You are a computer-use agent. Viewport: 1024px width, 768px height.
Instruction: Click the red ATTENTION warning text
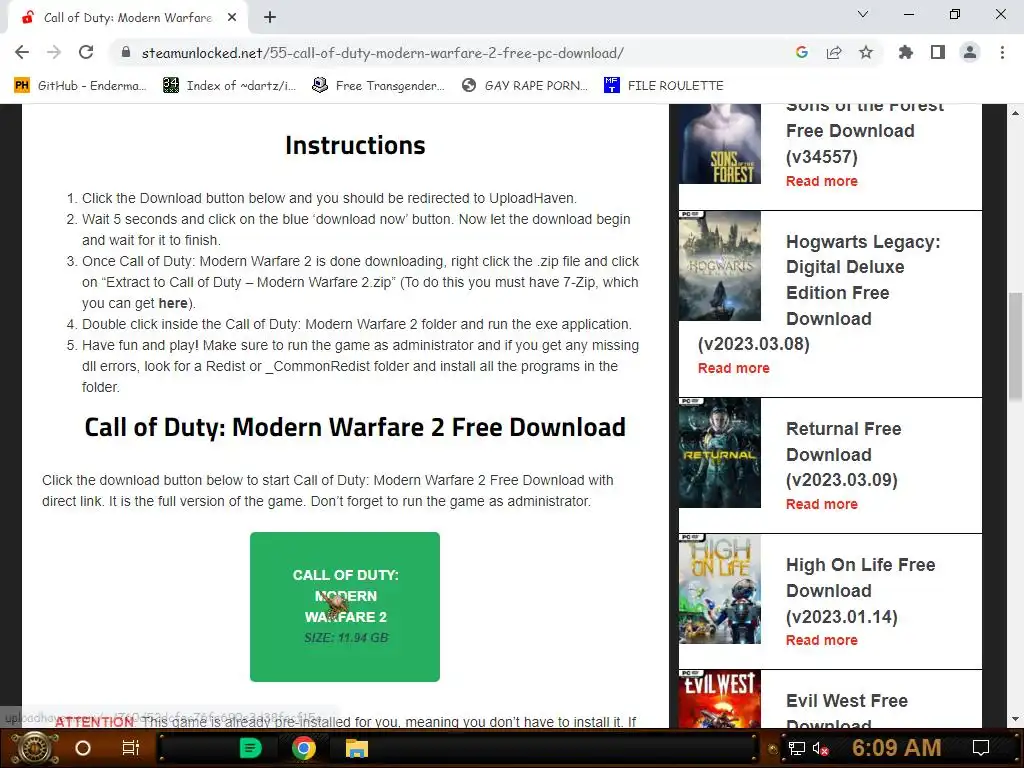coord(95,721)
